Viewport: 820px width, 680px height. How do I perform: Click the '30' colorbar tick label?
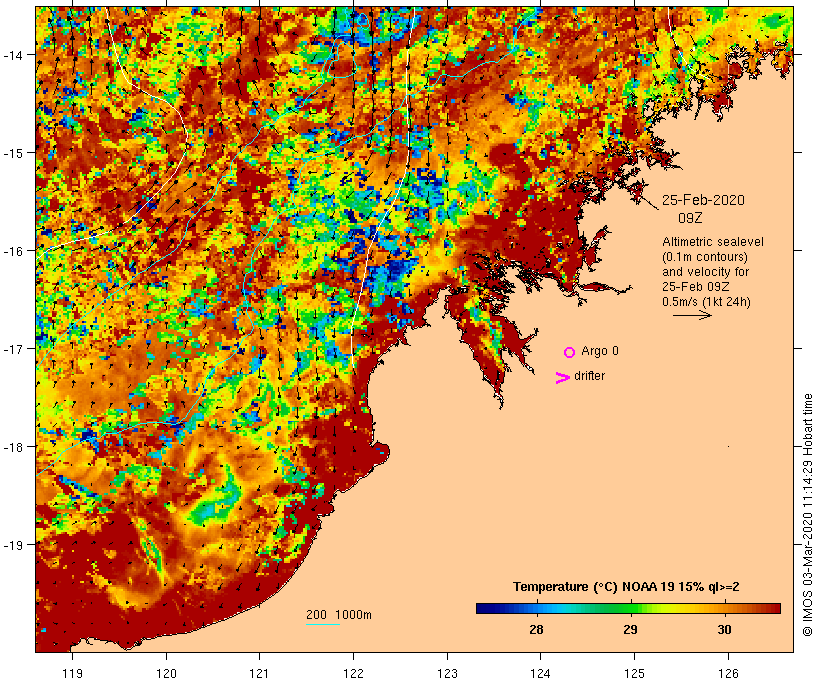(x=724, y=629)
